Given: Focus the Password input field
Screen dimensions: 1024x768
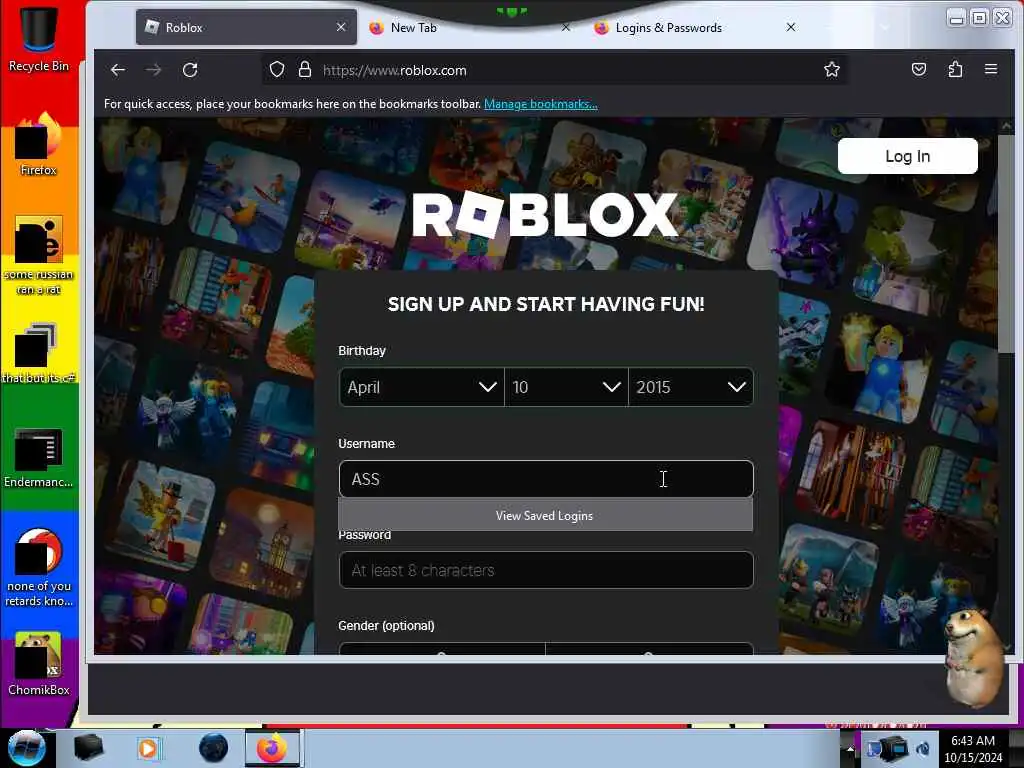Looking at the screenshot, I should click(x=546, y=570).
